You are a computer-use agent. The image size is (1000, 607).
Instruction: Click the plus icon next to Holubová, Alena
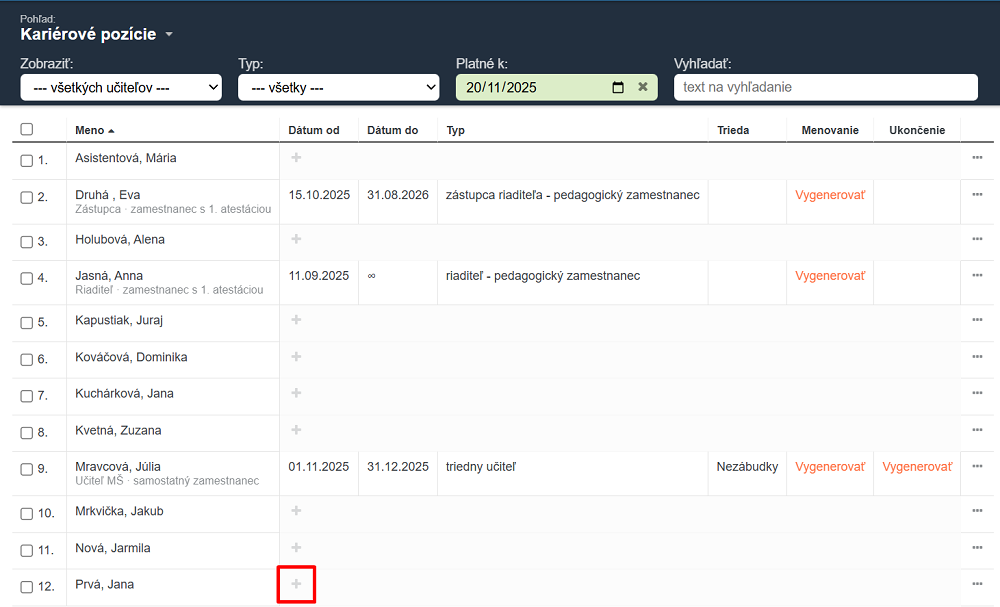click(x=296, y=239)
